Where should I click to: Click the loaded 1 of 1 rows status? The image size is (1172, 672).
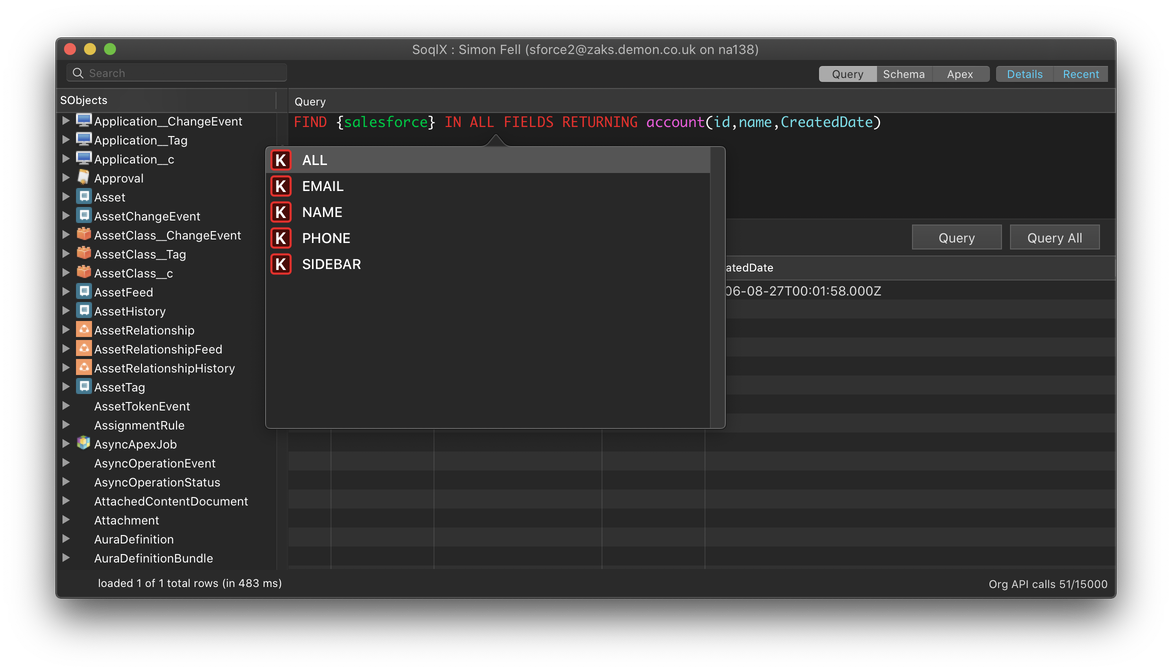click(x=190, y=583)
